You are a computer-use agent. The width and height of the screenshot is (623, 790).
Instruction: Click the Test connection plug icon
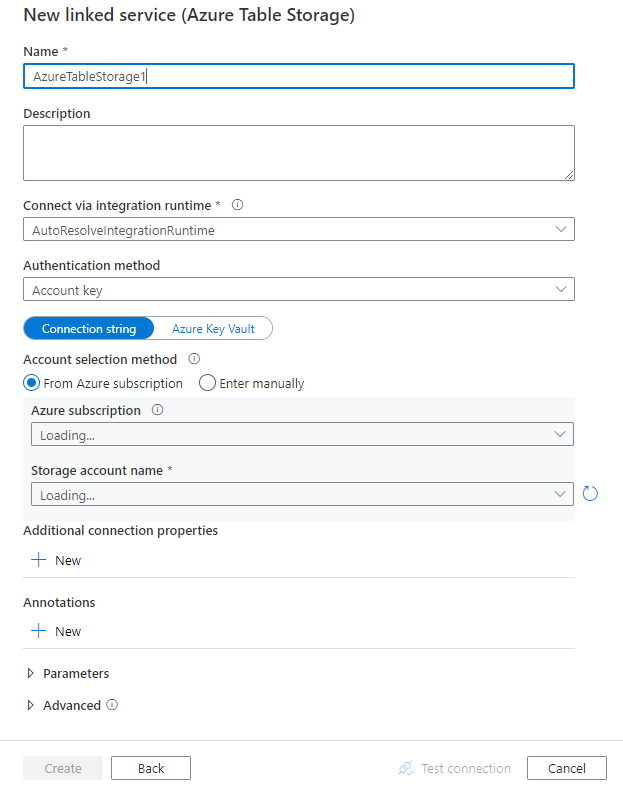click(x=405, y=768)
